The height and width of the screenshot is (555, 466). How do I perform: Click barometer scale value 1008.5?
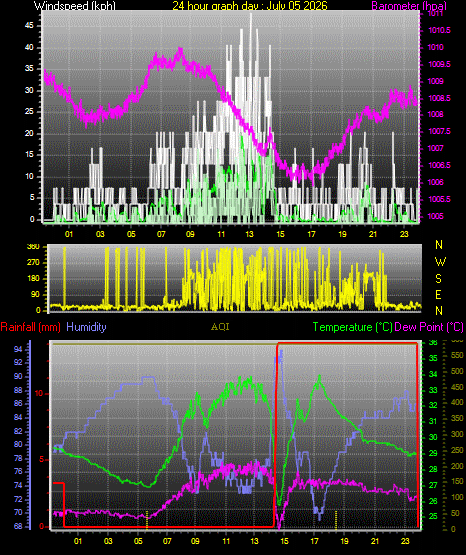point(439,98)
